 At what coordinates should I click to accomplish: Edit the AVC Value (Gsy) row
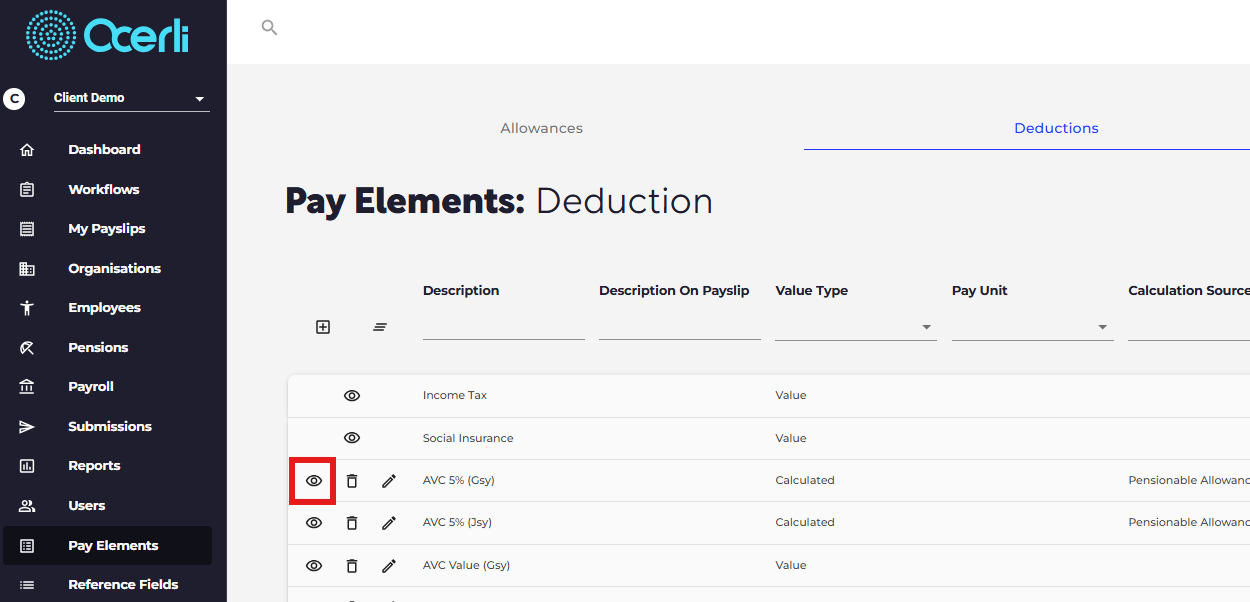pos(389,566)
